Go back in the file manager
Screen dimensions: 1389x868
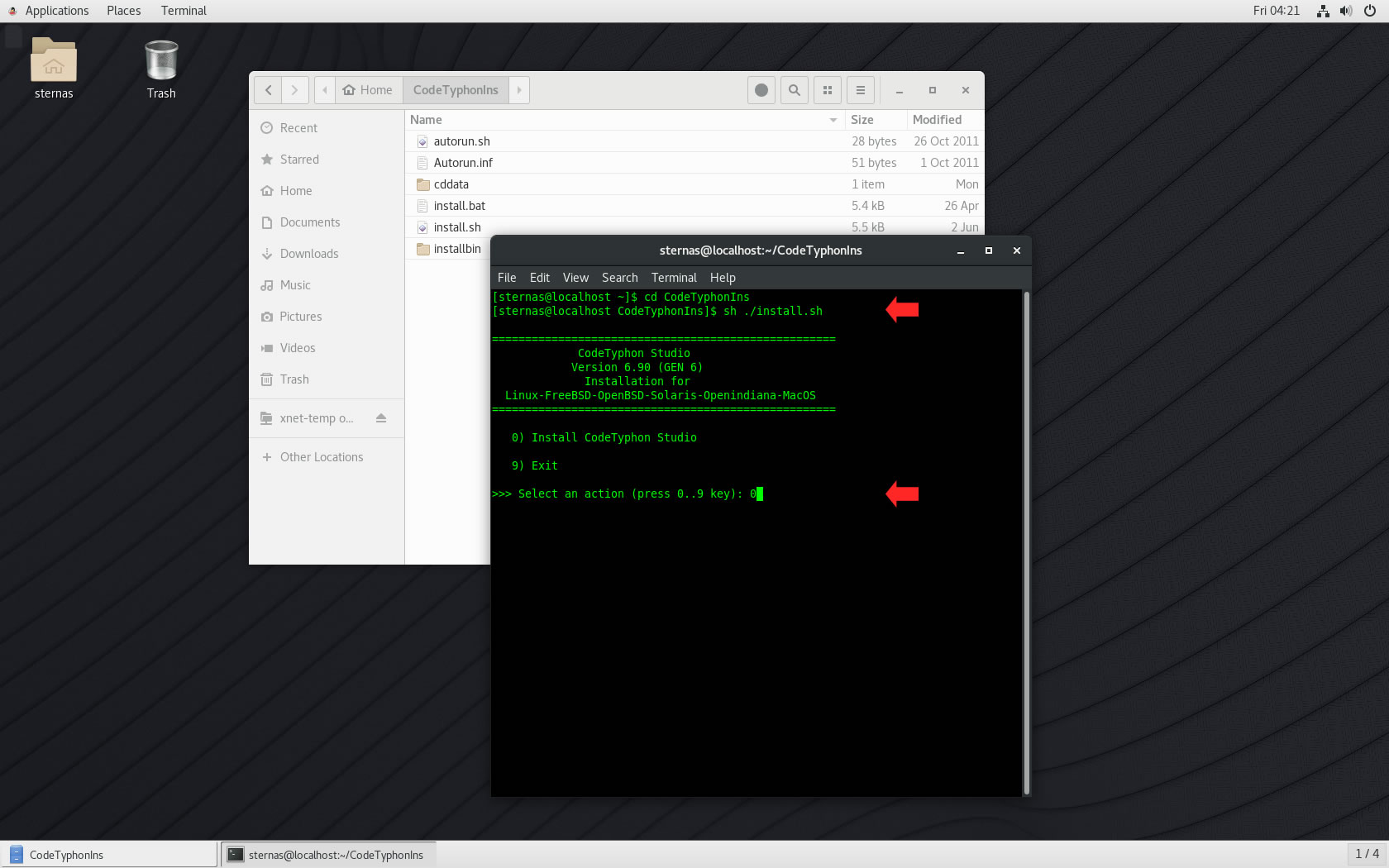click(x=268, y=90)
